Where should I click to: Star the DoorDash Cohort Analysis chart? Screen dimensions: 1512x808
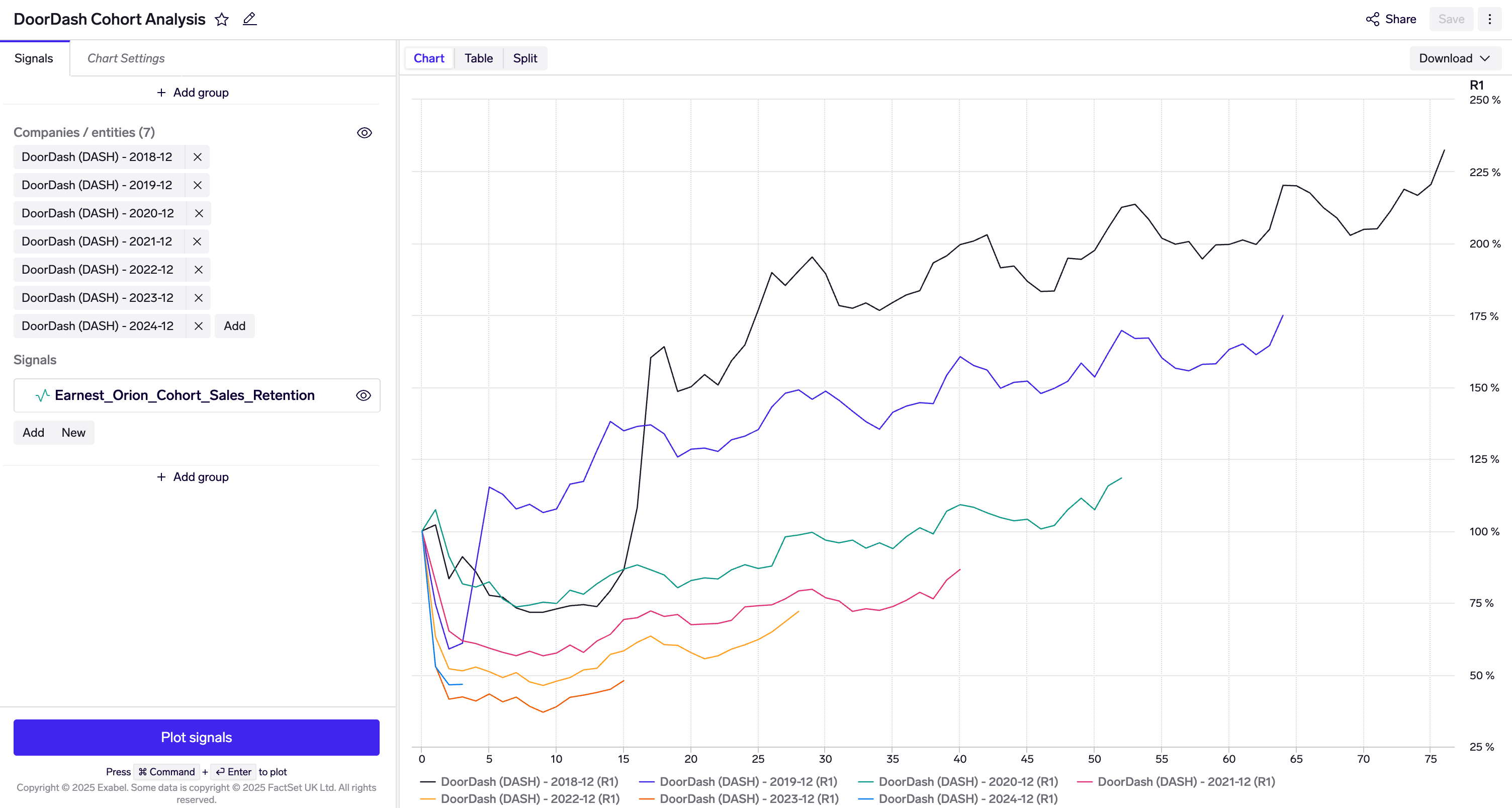coord(221,20)
